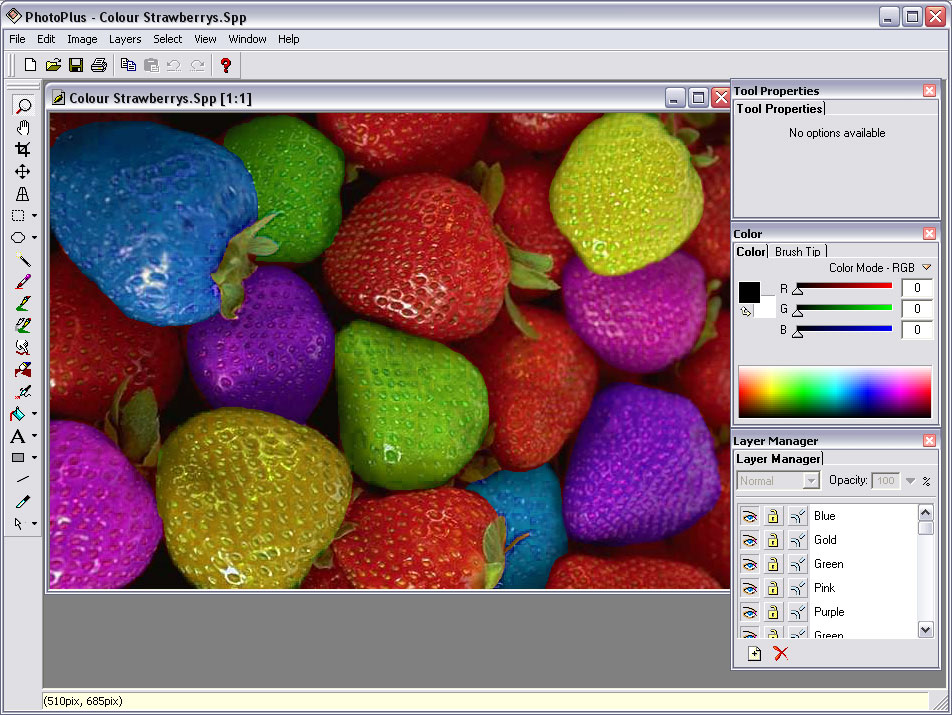Select the Text tool letter A
The image size is (952, 715).
point(18,436)
